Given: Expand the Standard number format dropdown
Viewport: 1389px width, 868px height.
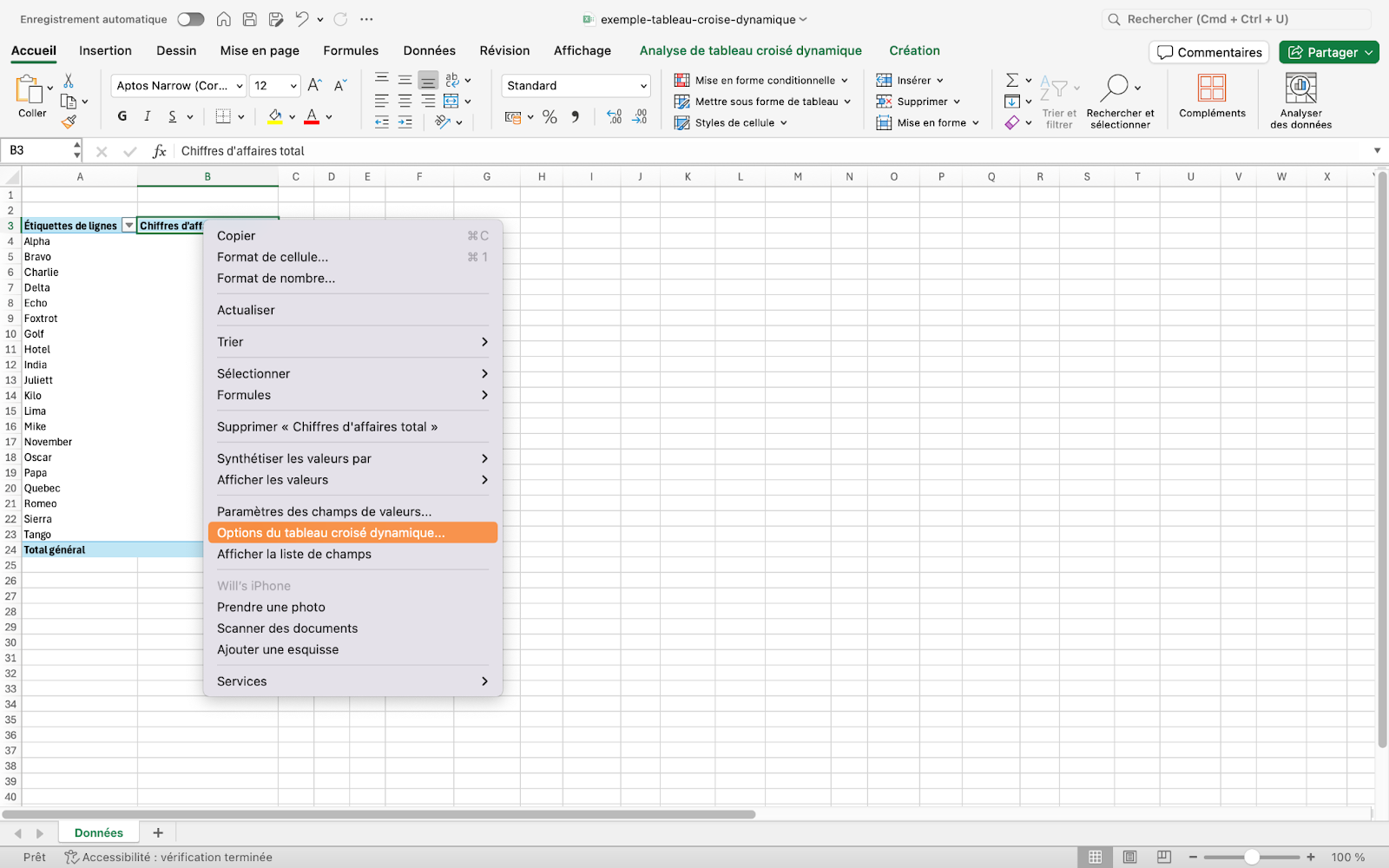Looking at the screenshot, I should [643, 86].
